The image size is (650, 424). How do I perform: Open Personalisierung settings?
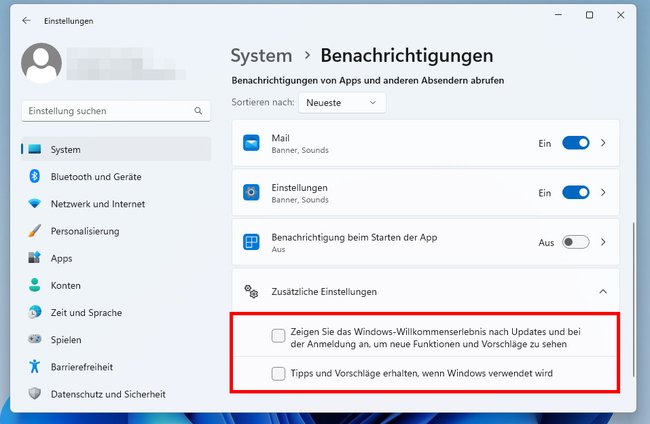pos(116,231)
